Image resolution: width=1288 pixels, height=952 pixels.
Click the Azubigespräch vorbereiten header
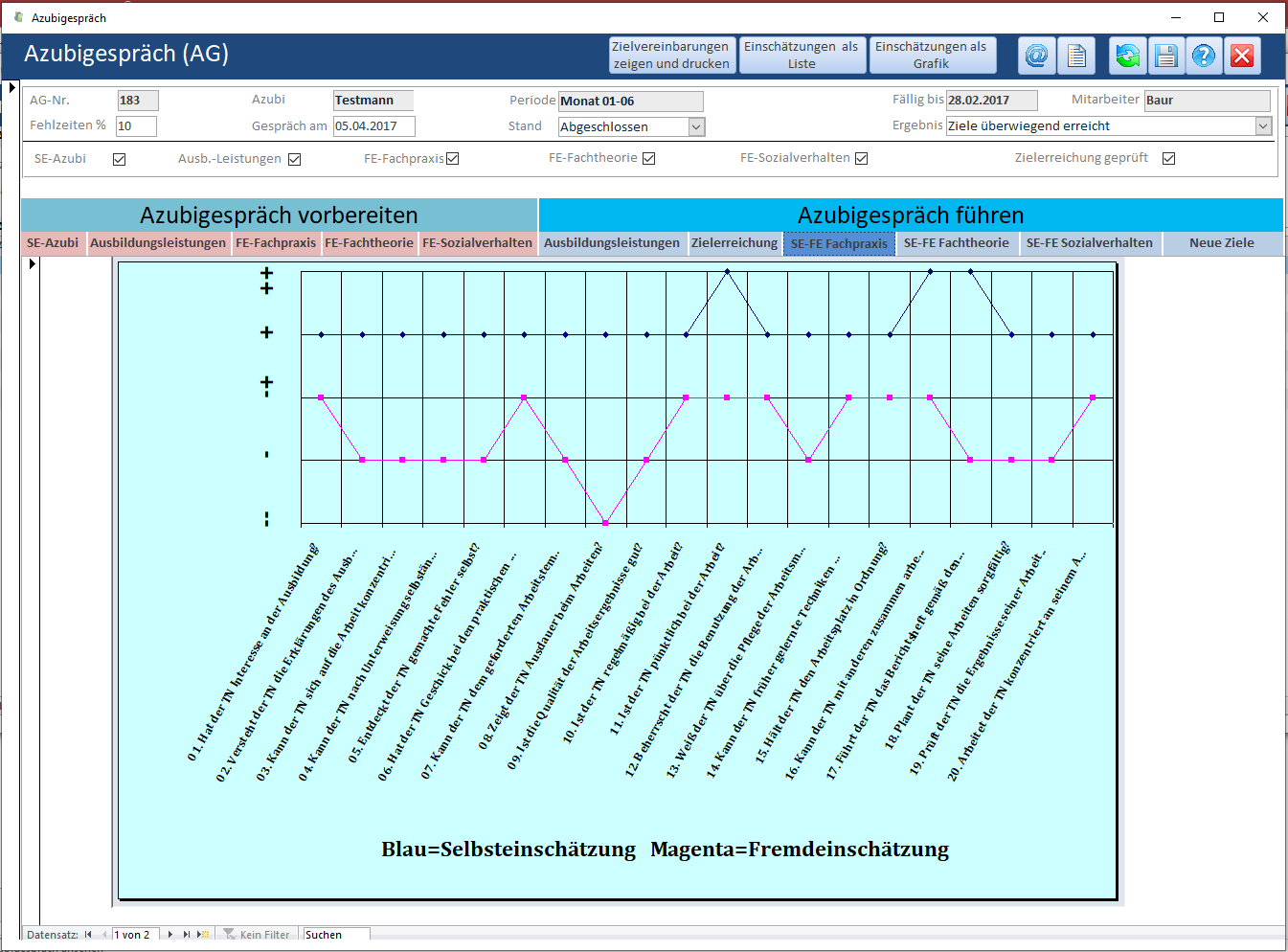pyautogui.click(x=279, y=215)
